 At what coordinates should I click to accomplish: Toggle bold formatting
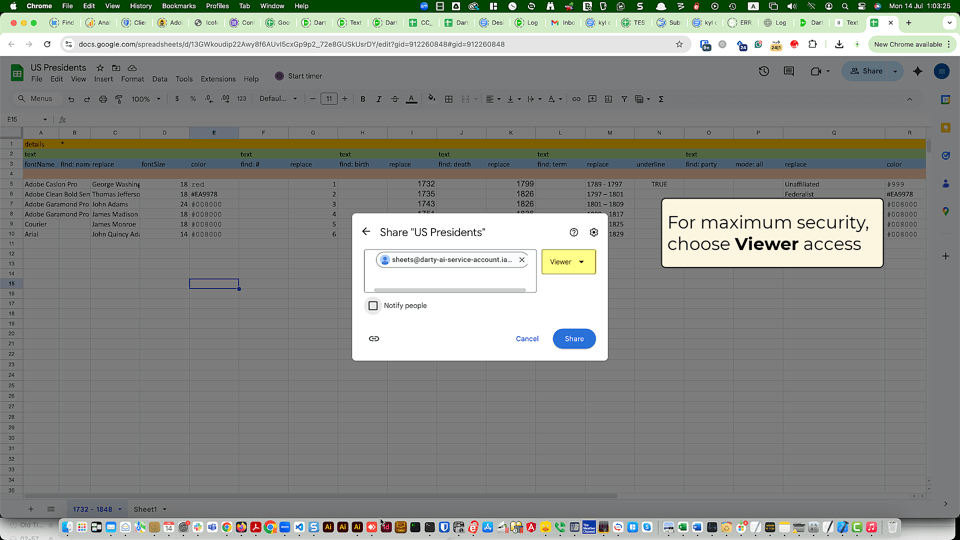362,99
